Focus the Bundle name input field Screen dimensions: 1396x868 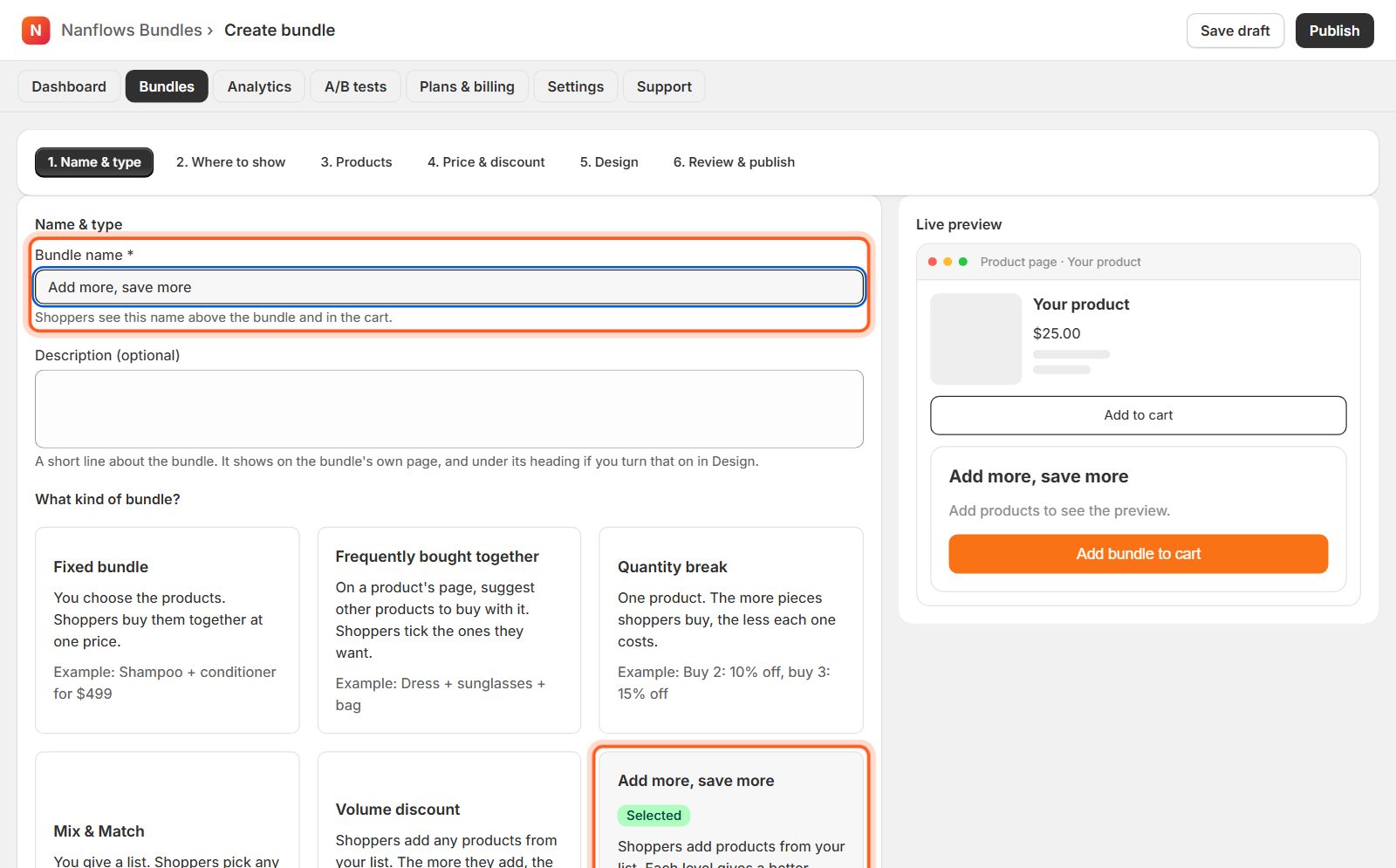[449, 287]
